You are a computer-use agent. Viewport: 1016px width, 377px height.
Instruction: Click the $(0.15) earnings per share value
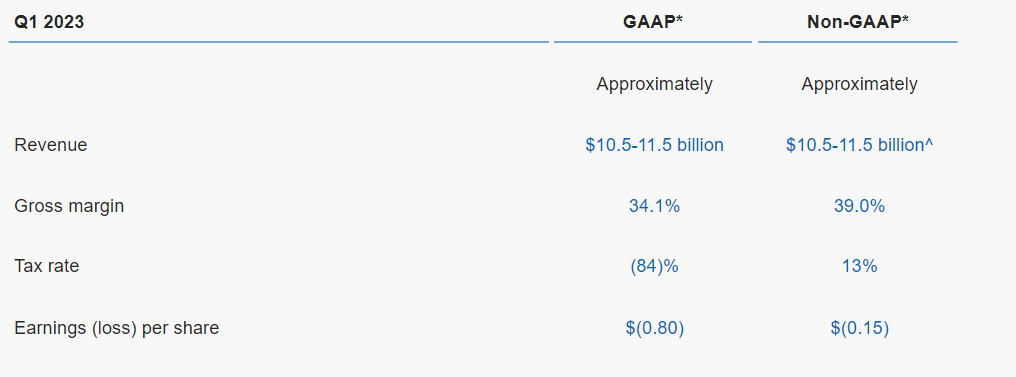coord(859,328)
